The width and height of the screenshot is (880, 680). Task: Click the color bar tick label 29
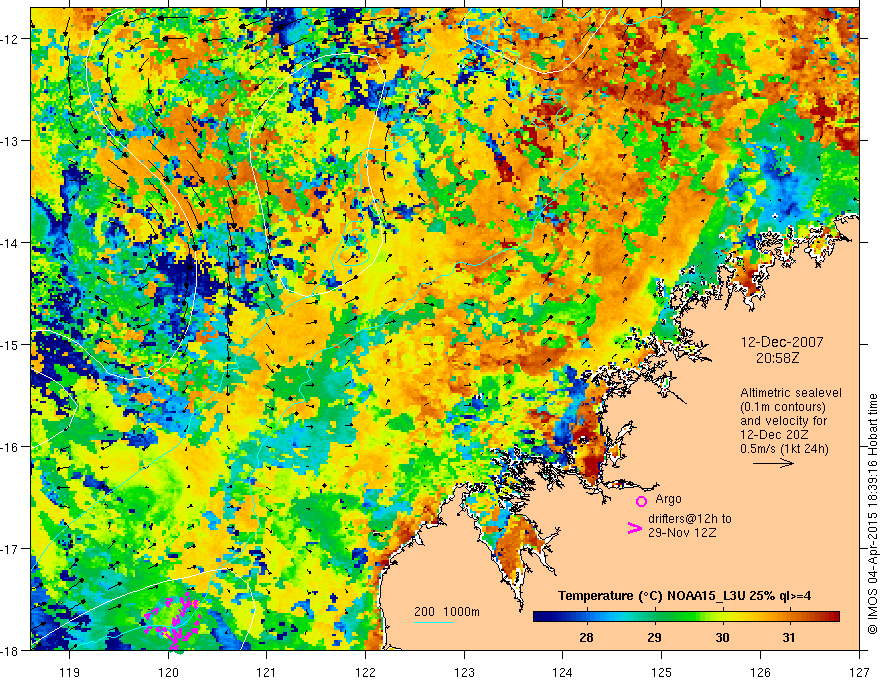tap(654, 638)
